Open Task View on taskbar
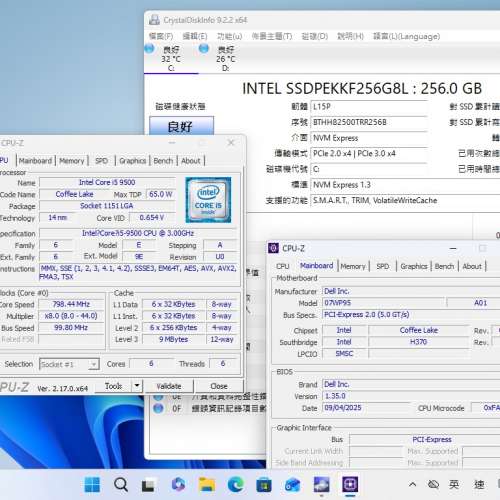Screen dimensions: 500x500 (148, 485)
